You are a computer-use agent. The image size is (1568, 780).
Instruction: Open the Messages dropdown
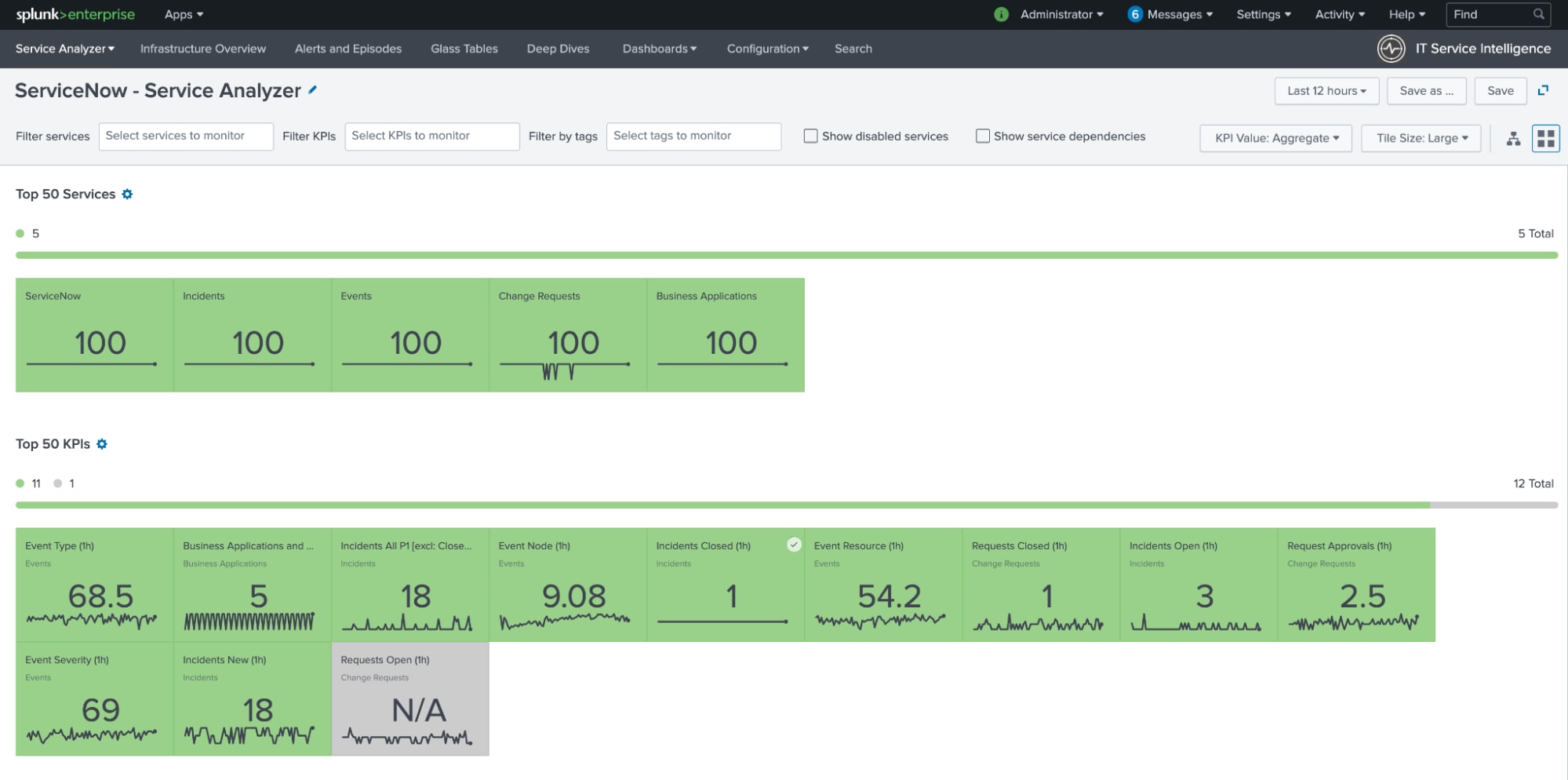(x=1180, y=14)
